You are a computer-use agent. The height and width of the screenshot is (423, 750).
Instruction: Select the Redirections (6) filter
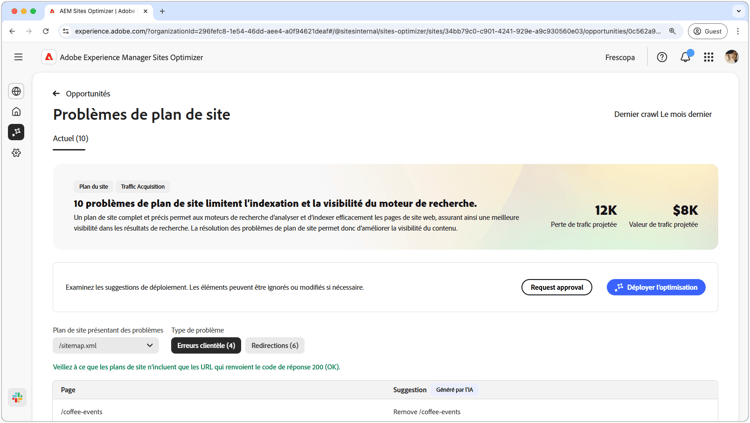[x=275, y=345]
